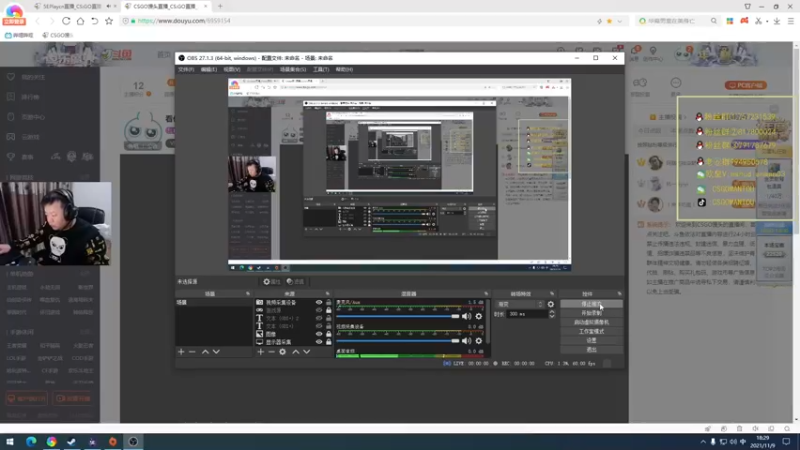Screen dimensions: 800x450
Task: Open the browser hamburger menu icon
Action: [791, 21]
